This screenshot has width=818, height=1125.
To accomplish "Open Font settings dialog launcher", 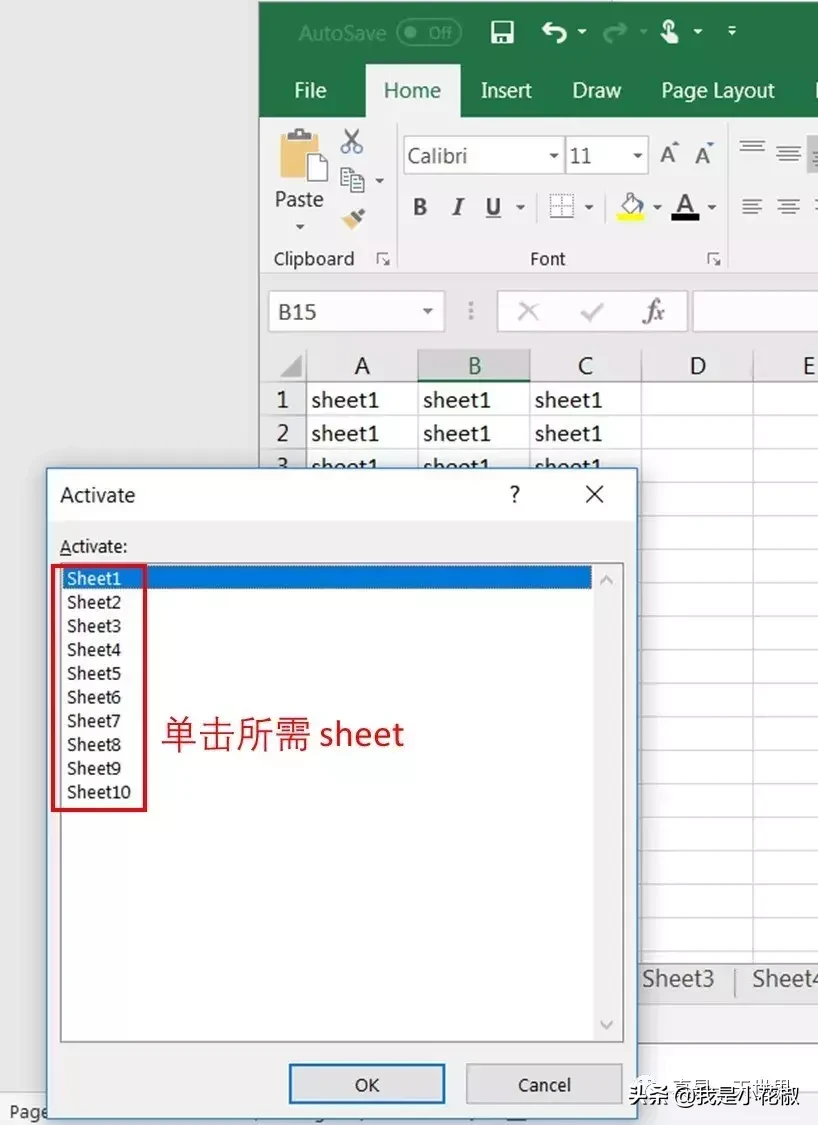I will tap(714, 260).
